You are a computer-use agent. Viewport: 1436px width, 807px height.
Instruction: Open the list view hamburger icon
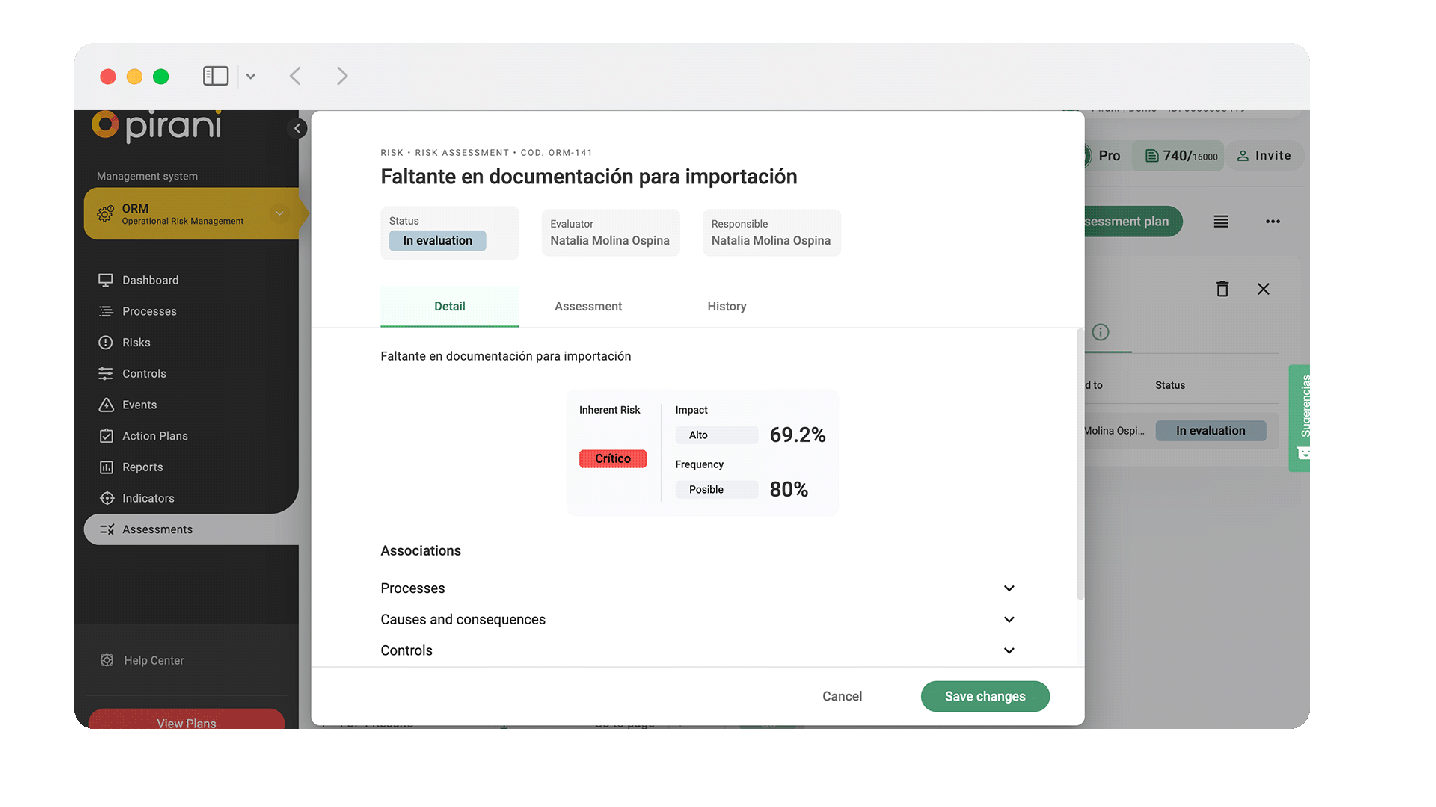click(x=1219, y=221)
